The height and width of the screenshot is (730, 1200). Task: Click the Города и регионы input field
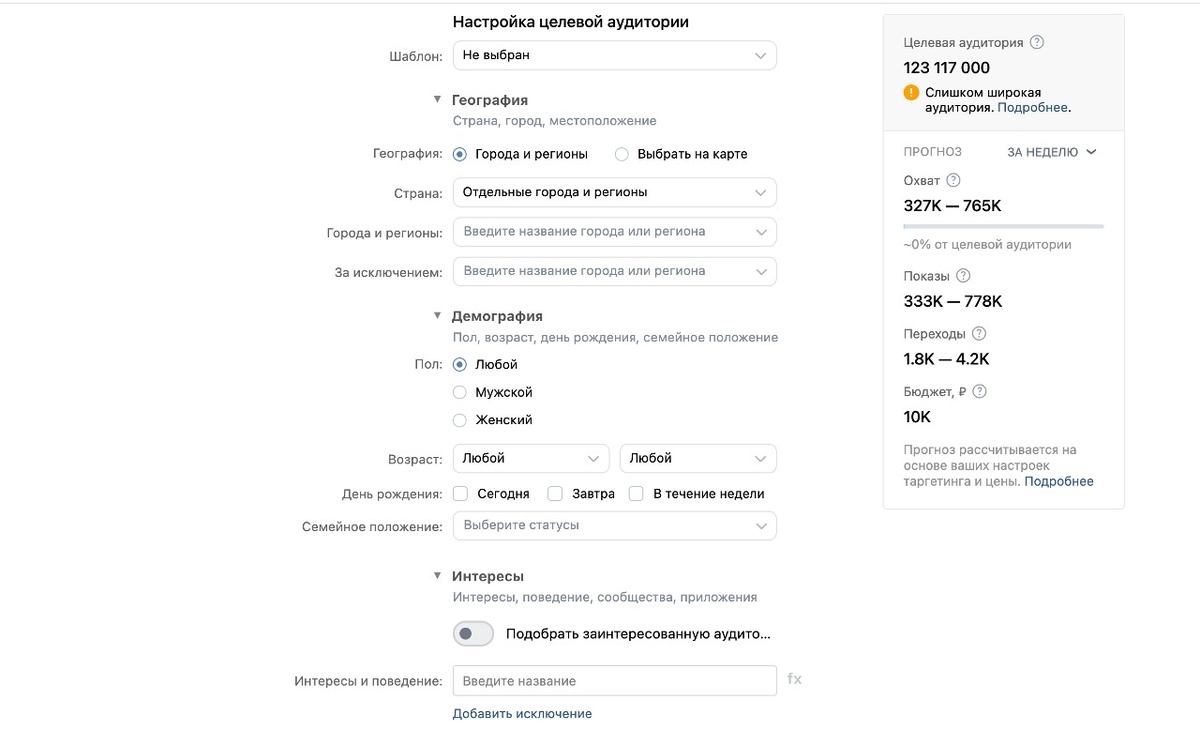pos(614,231)
